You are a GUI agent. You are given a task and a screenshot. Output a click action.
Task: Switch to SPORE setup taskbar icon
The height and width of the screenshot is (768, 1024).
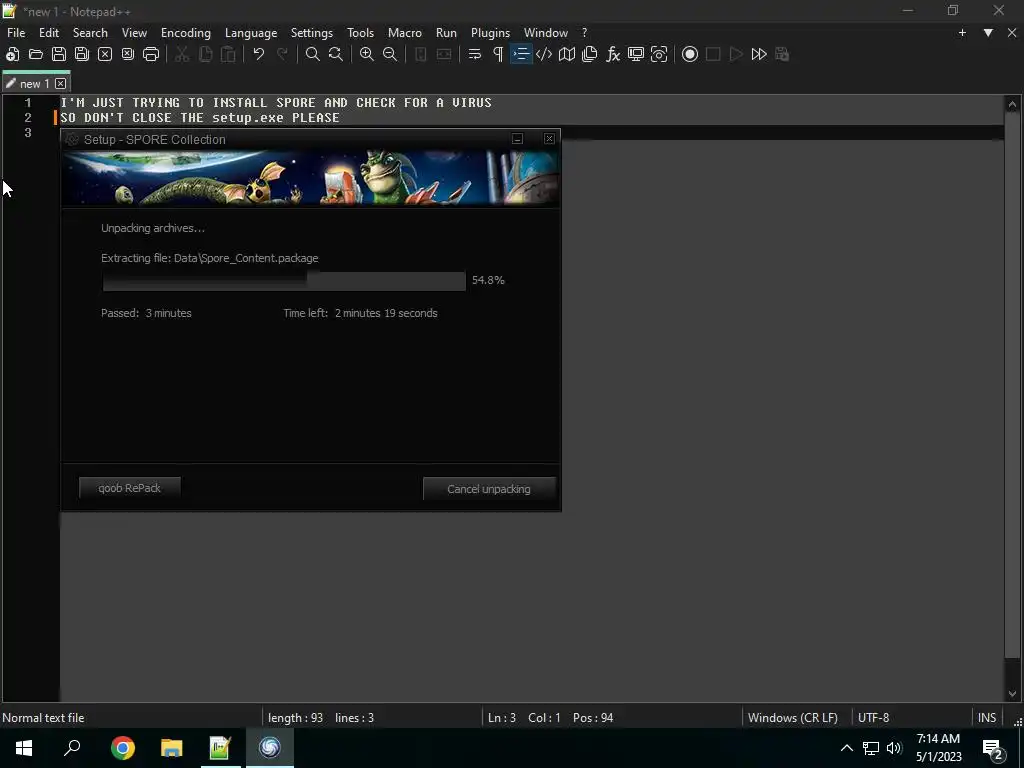coord(270,747)
